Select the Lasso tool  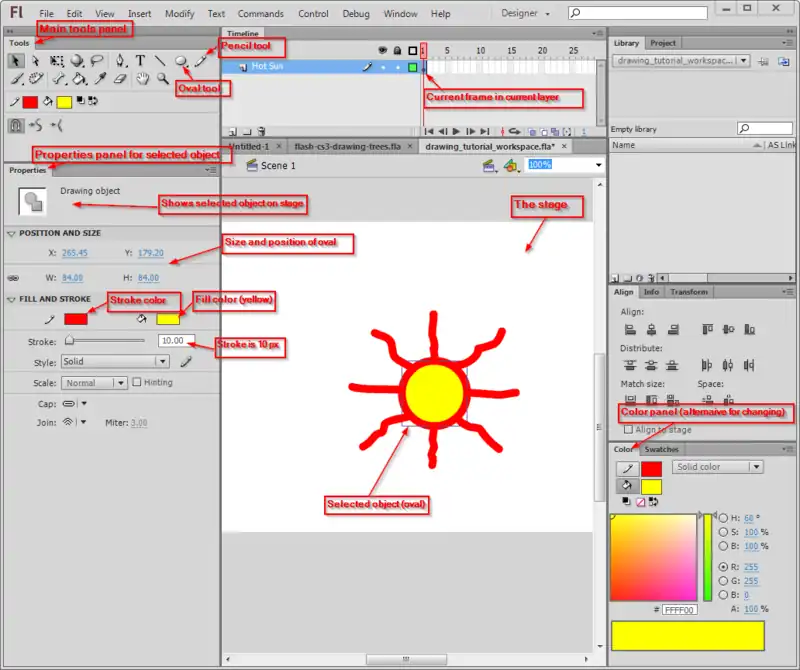point(98,61)
